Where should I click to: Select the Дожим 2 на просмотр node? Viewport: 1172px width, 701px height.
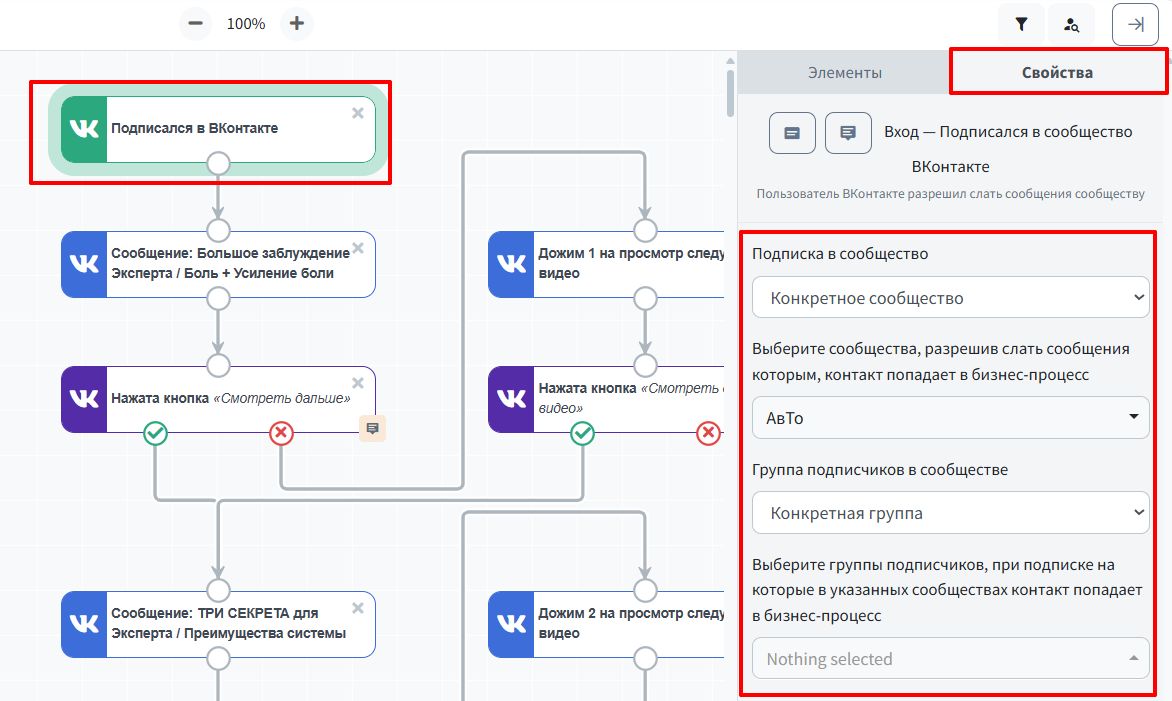click(606, 624)
